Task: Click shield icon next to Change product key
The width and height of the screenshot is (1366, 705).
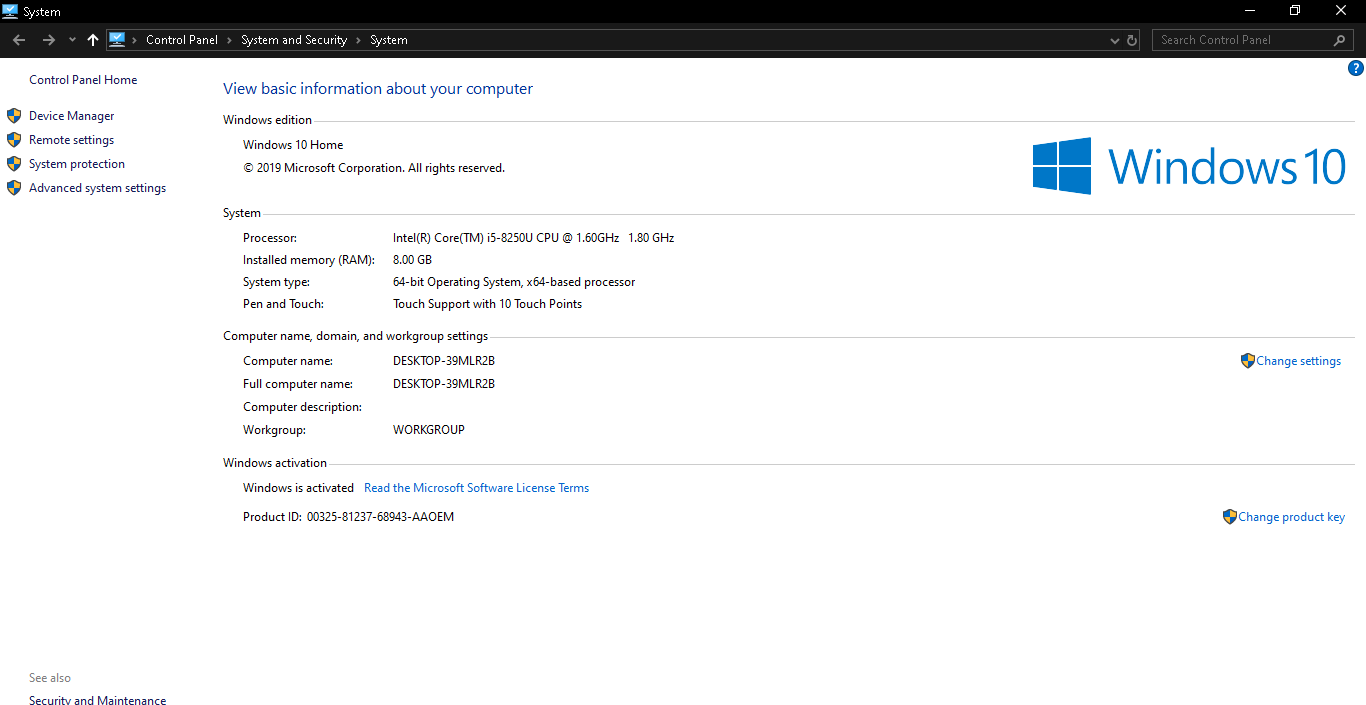Action: [1230, 517]
